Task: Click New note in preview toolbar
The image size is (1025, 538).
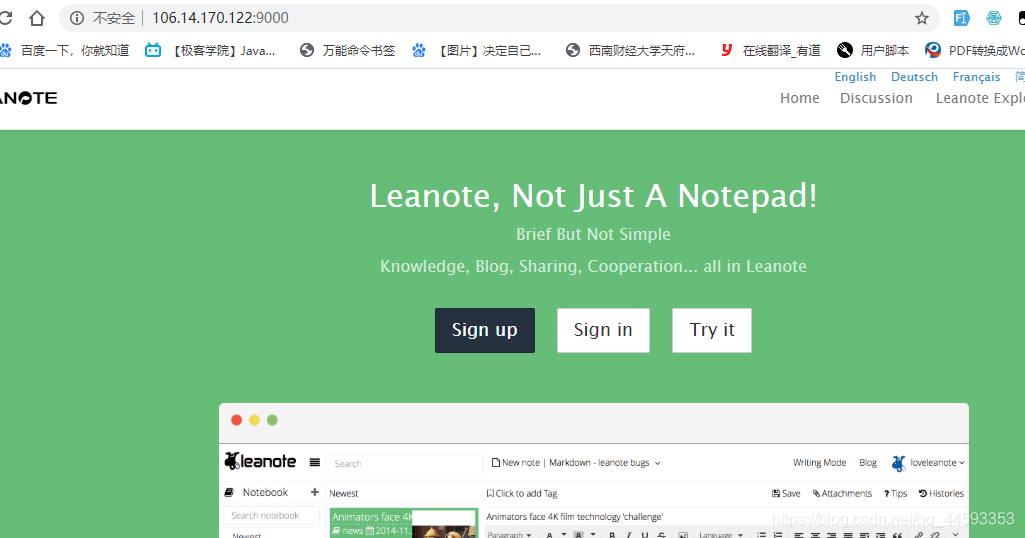Action: tap(516, 462)
